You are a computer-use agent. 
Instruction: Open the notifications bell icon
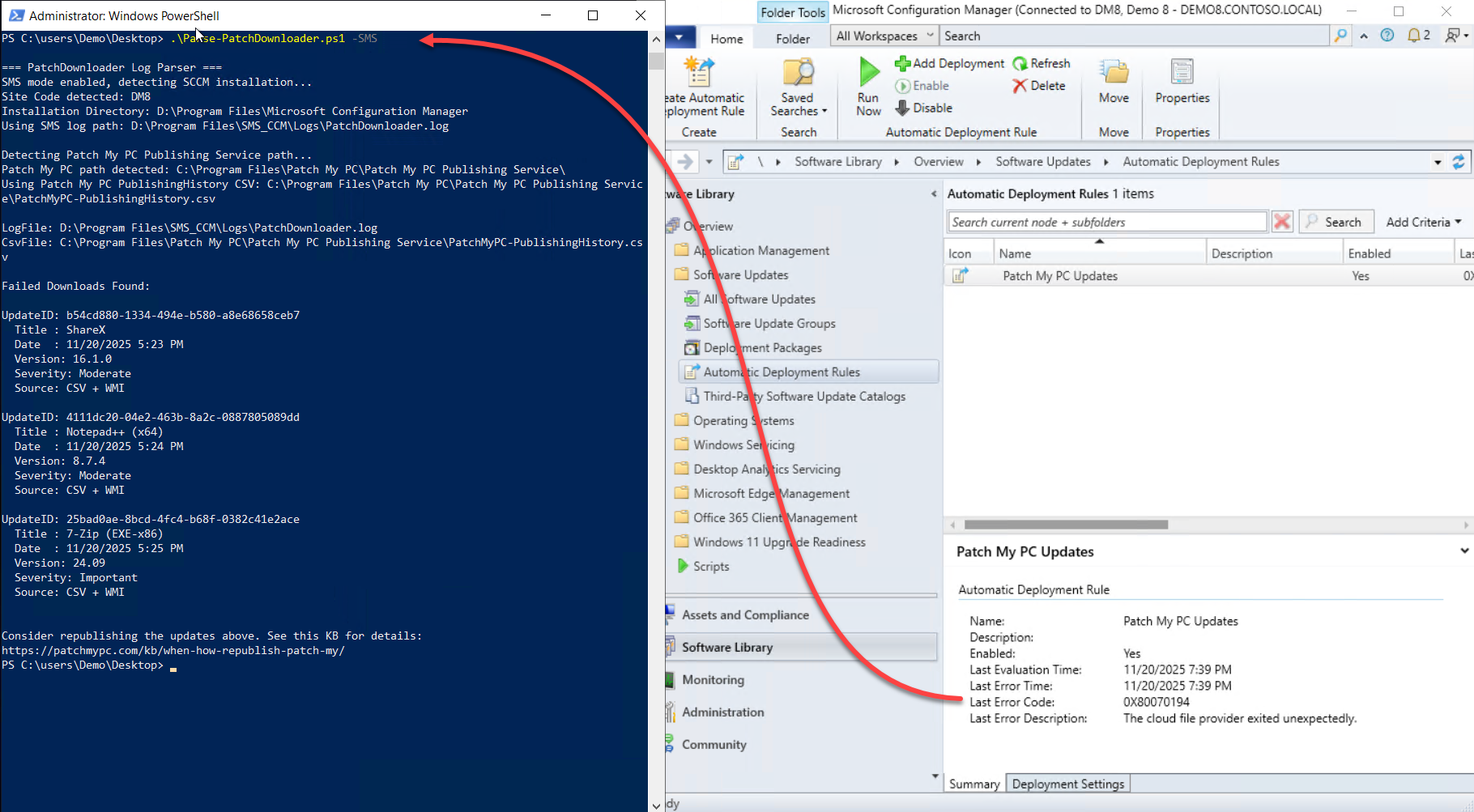(x=1415, y=36)
